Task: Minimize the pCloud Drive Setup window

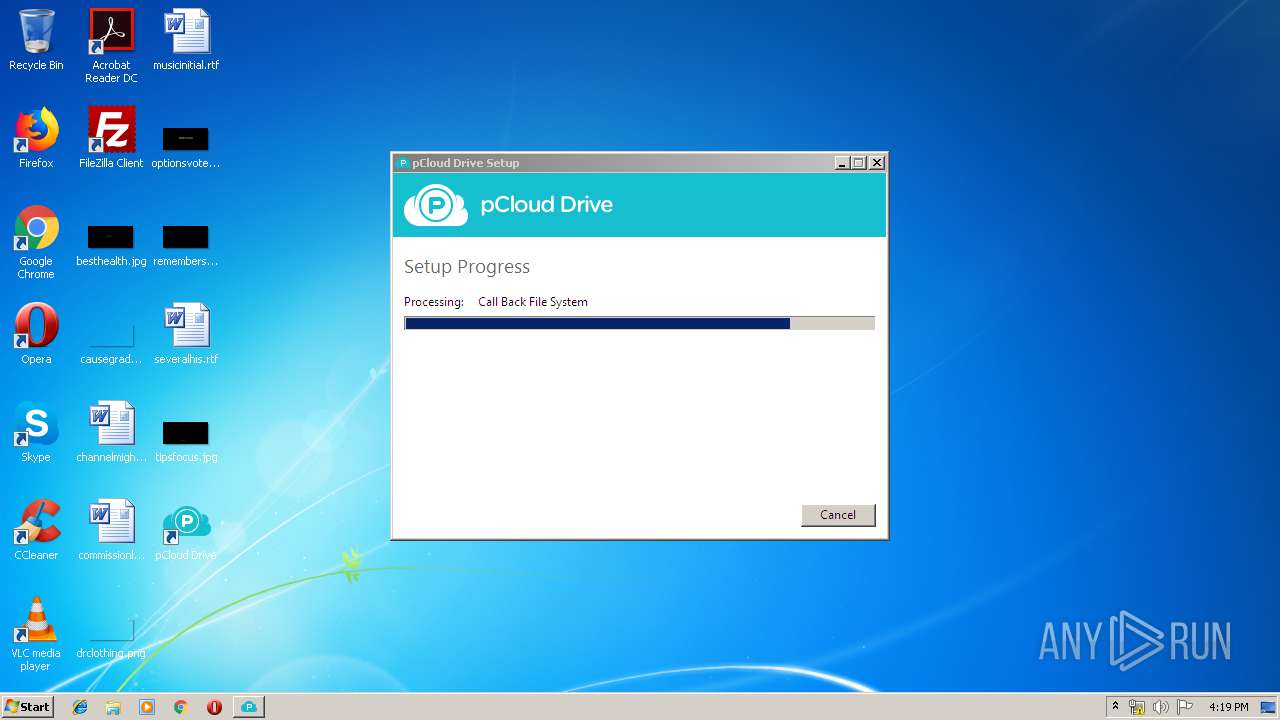Action: coord(842,163)
